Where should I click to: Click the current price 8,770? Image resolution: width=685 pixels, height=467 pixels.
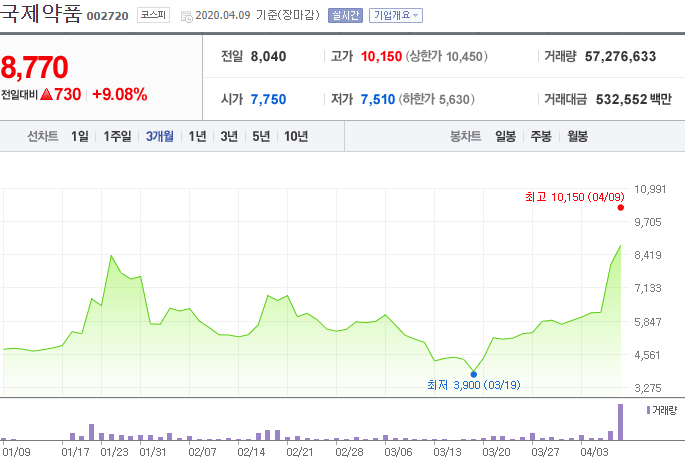35,67
